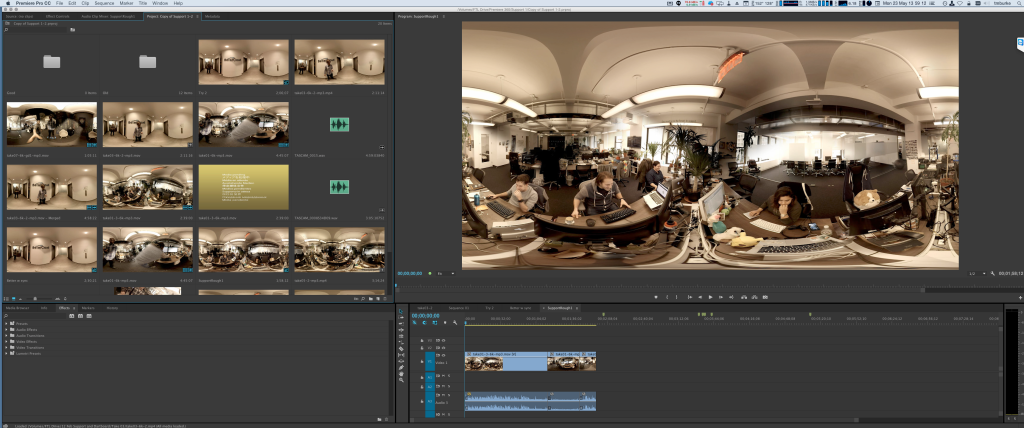Step forward one frame in program monitor
The height and width of the screenshot is (428, 1024).
tap(721, 297)
